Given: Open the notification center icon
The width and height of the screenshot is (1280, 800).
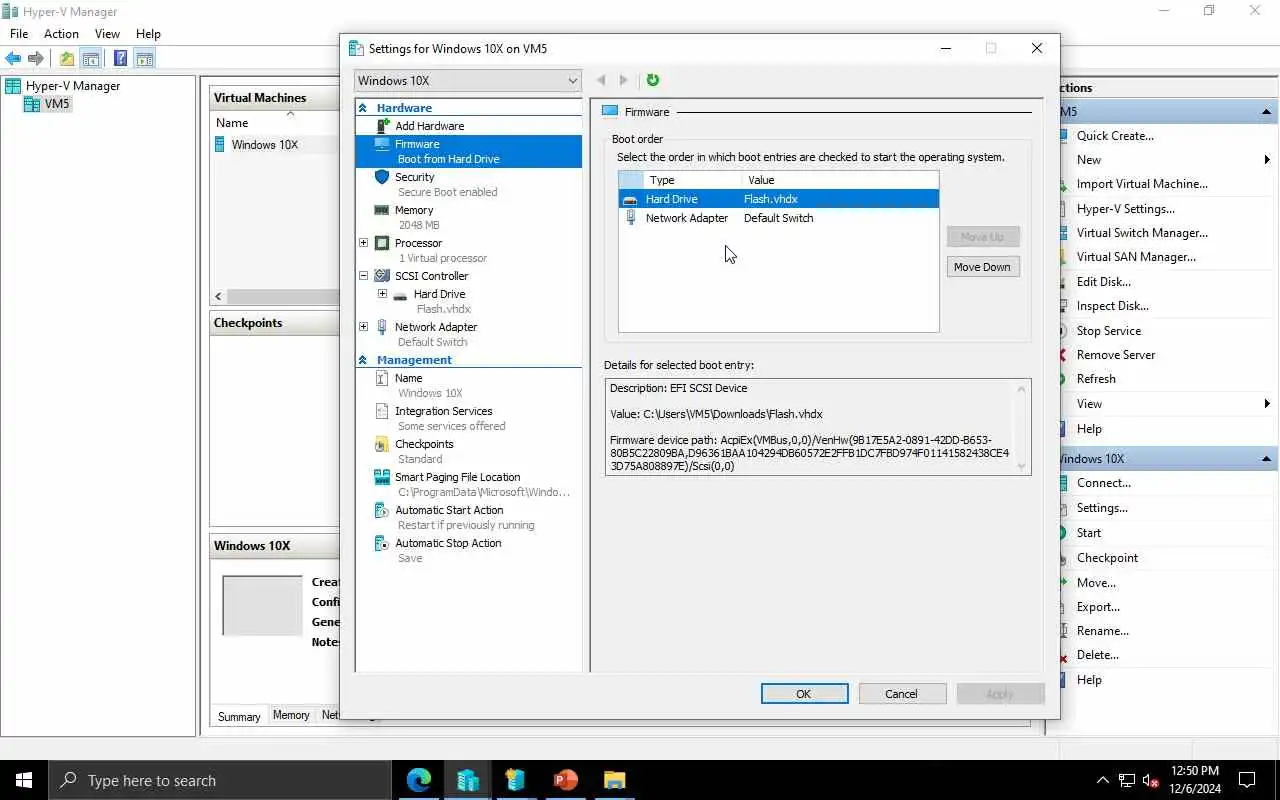Looking at the screenshot, I should (1247, 780).
